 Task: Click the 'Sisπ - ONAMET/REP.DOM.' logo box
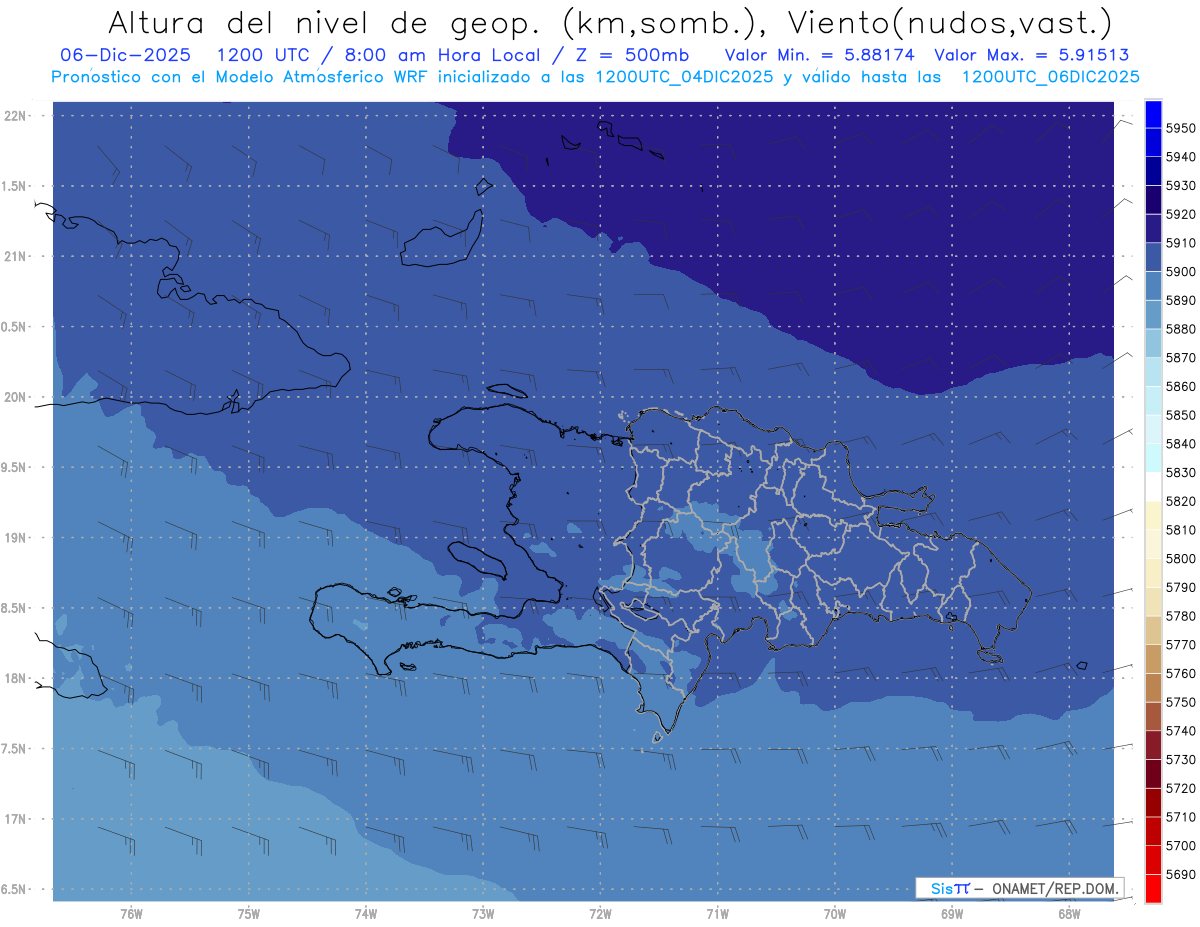click(1020, 888)
